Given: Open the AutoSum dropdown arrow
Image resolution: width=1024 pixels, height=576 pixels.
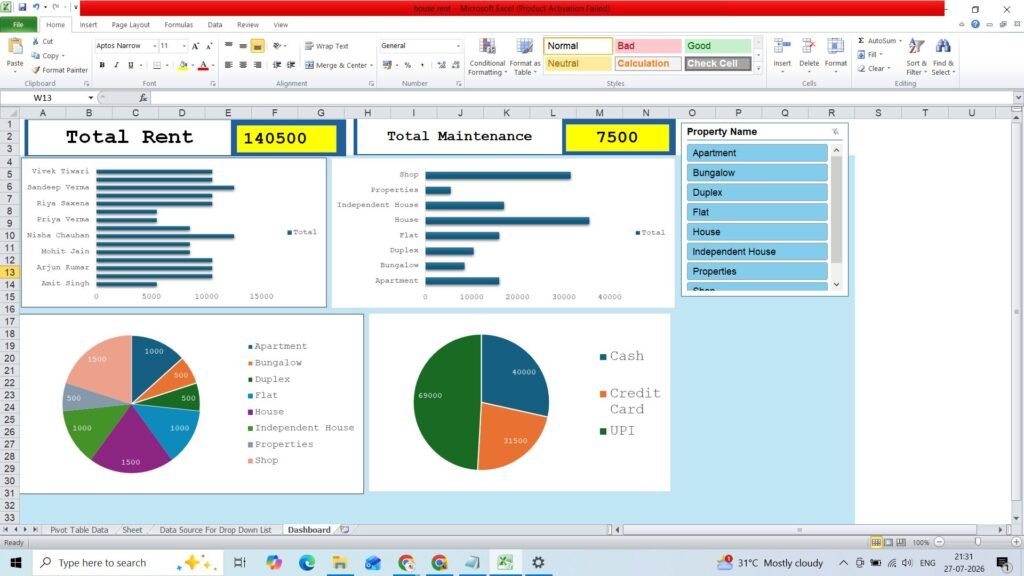Looking at the screenshot, I should point(901,40).
